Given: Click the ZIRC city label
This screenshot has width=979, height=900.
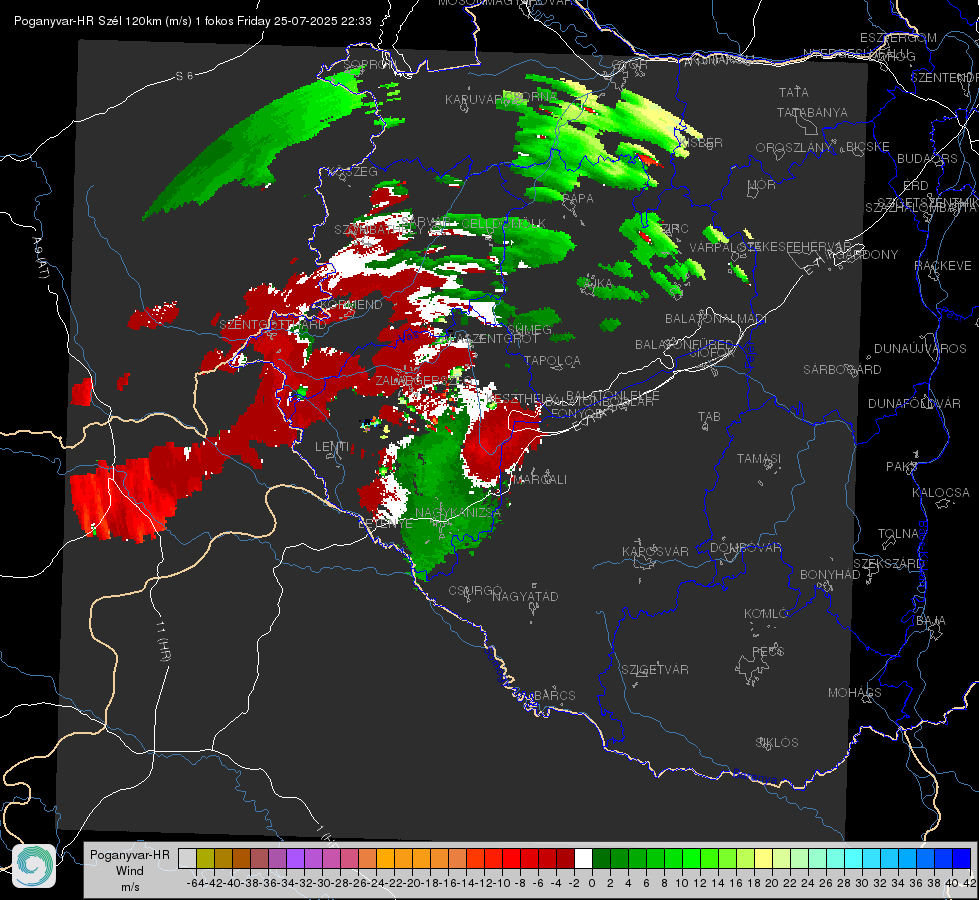Looking at the screenshot, I should (674, 229).
